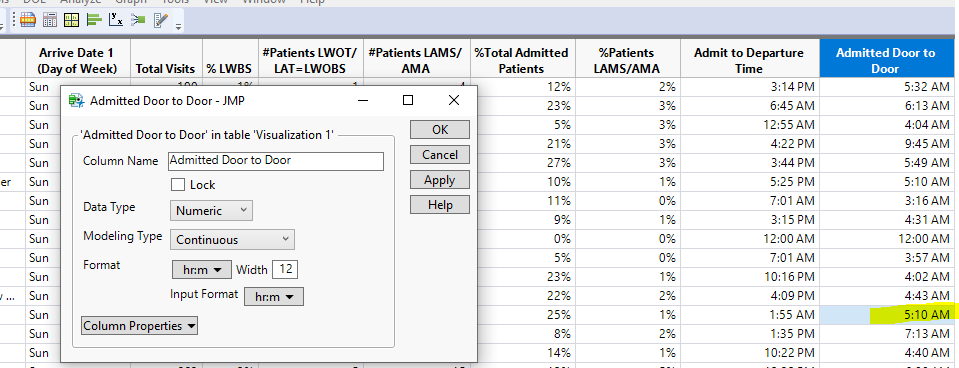Viewport: 959px width, 368px height.
Task: Open Fit Model arrow-to-box icon
Action: [138, 20]
